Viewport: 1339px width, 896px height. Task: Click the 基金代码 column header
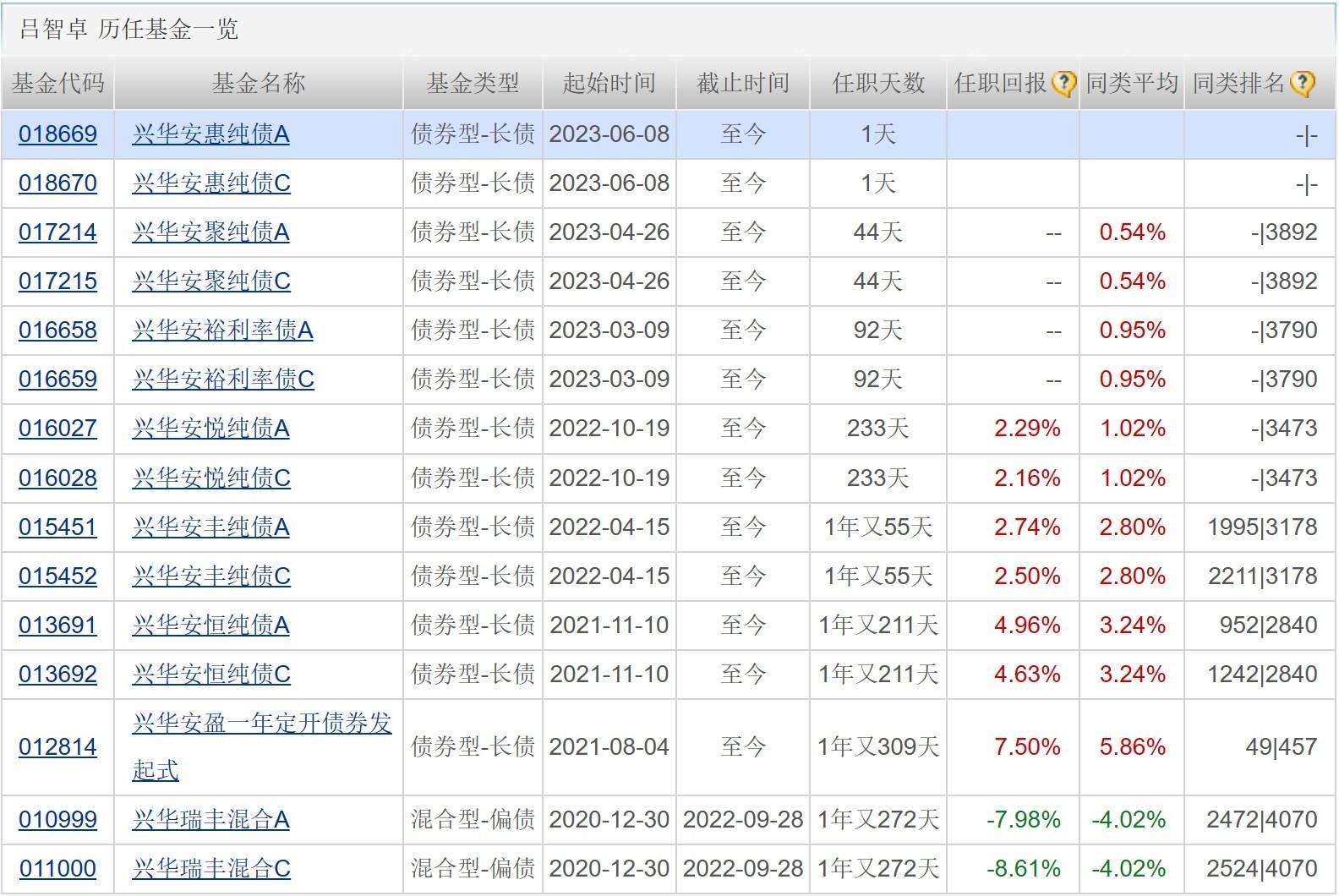click(57, 84)
